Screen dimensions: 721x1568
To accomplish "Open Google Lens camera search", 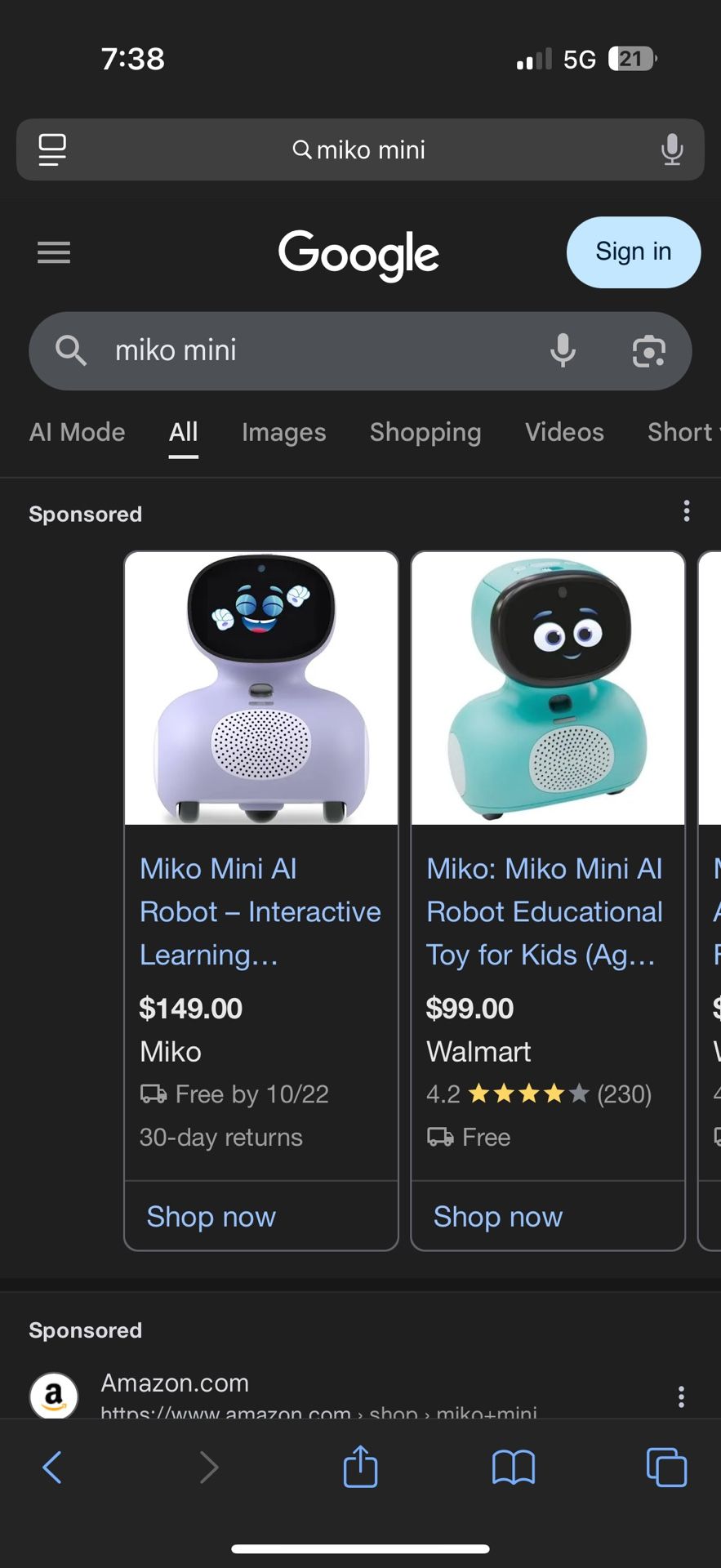I will click(648, 350).
